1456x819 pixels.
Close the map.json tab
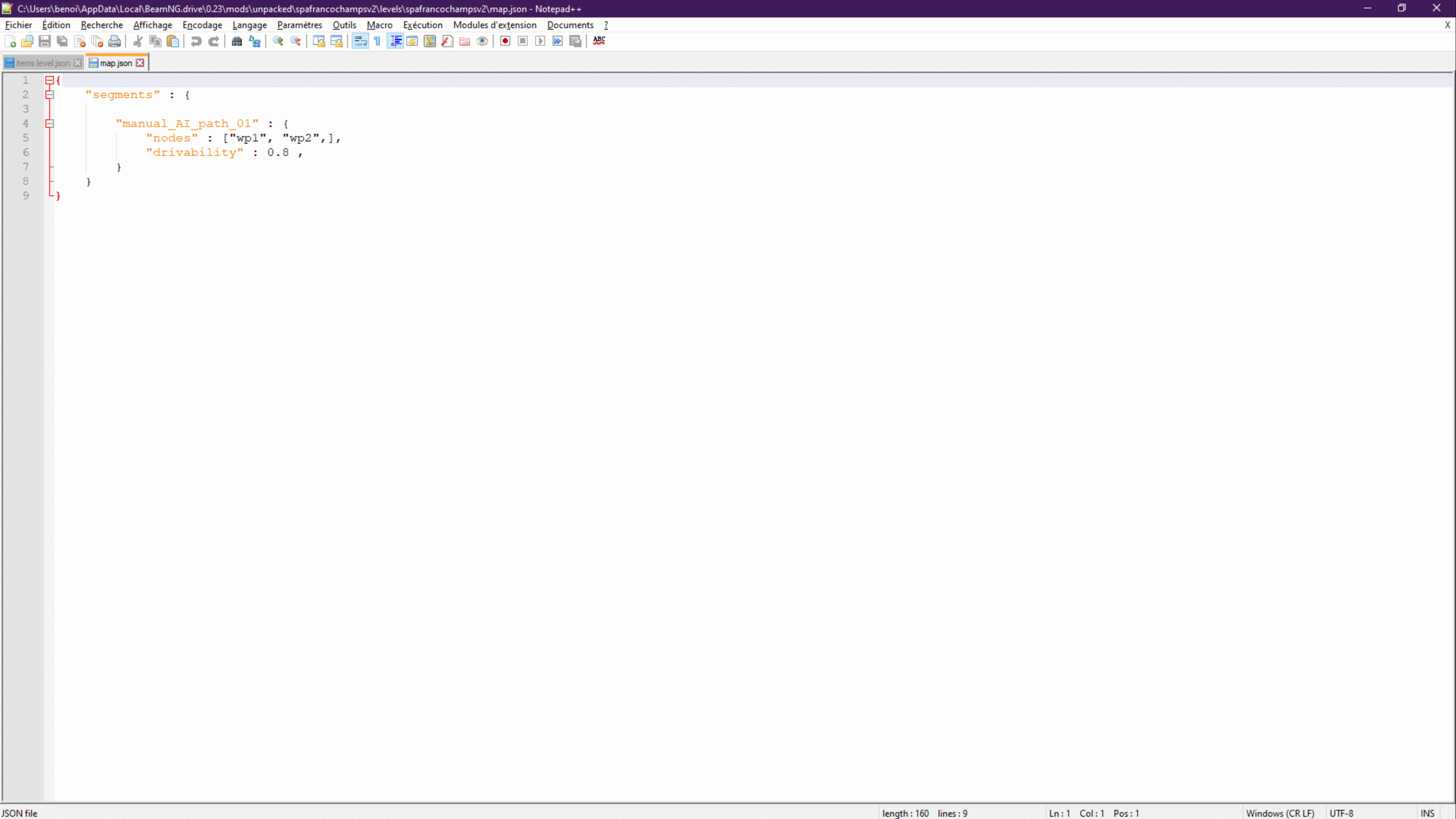[140, 63]
